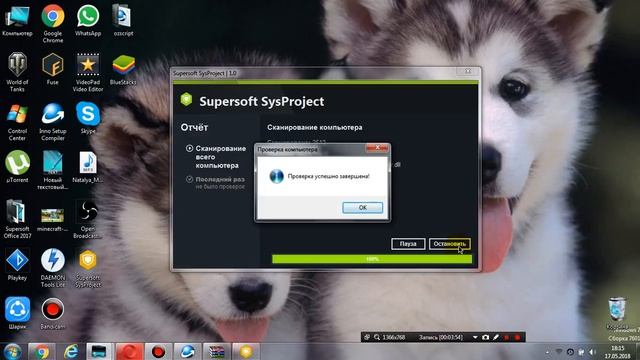Open the recording bar dropdown arrow
Viewport: 640px width, 360px height.
475,338
